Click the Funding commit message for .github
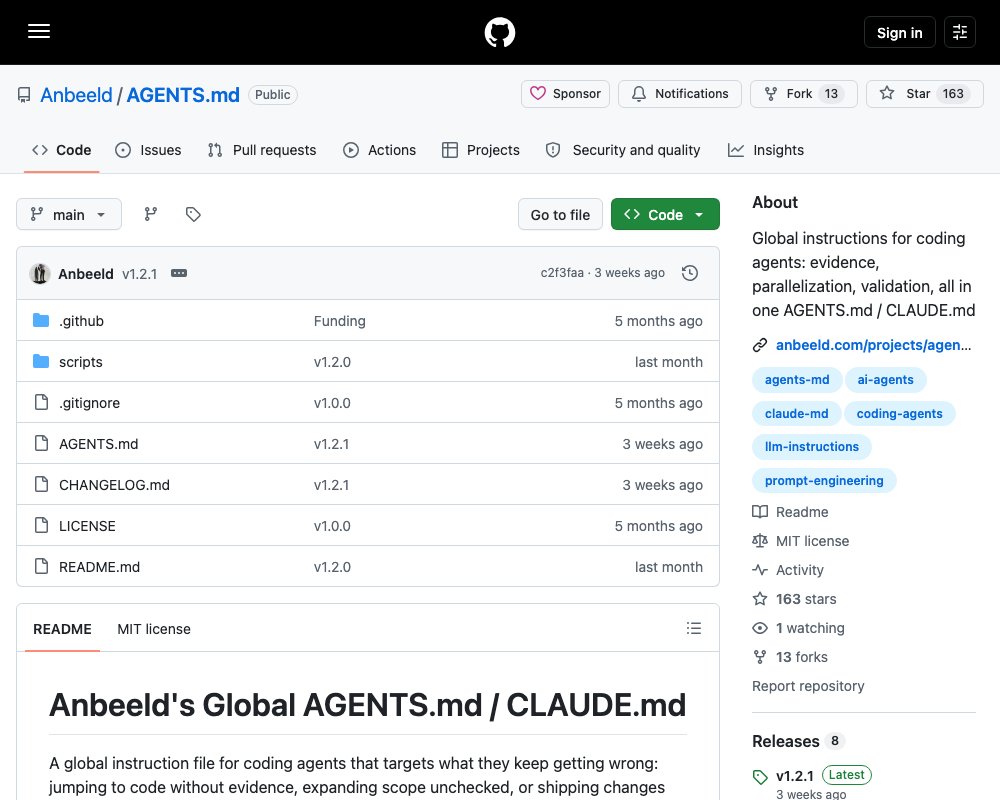 [339, 321]
